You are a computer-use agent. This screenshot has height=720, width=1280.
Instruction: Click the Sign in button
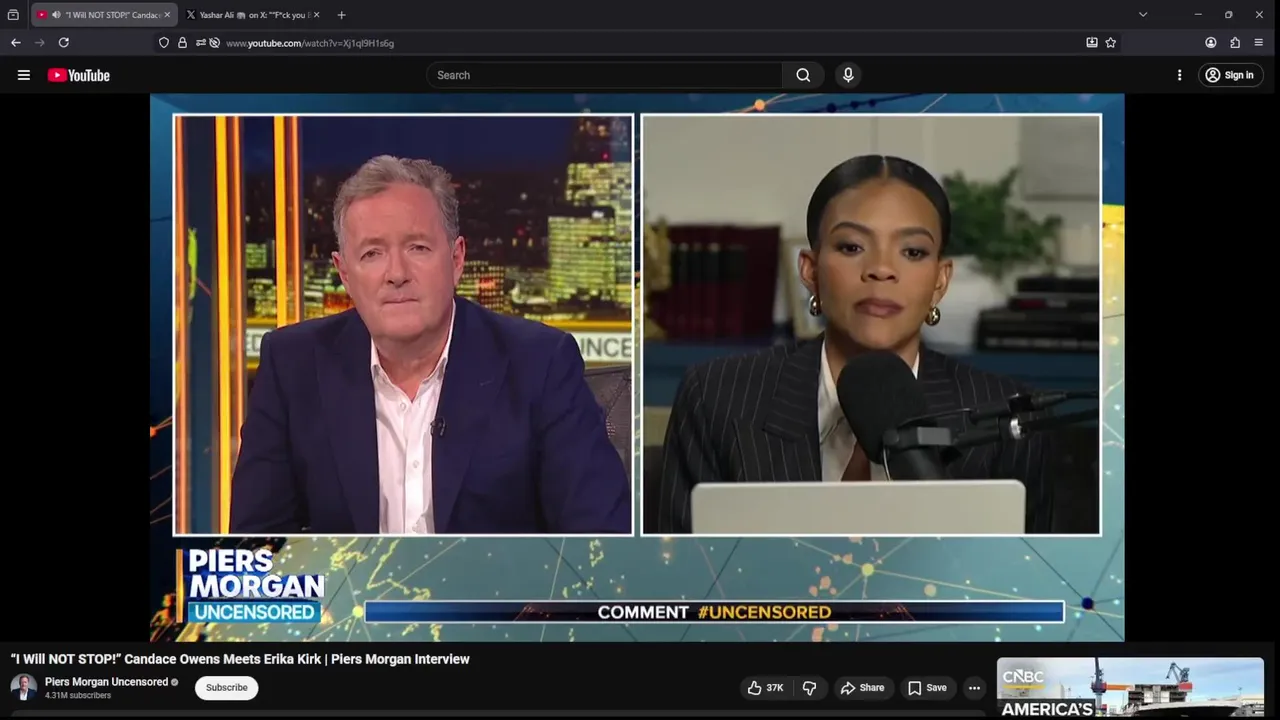tap(1230, 75)
